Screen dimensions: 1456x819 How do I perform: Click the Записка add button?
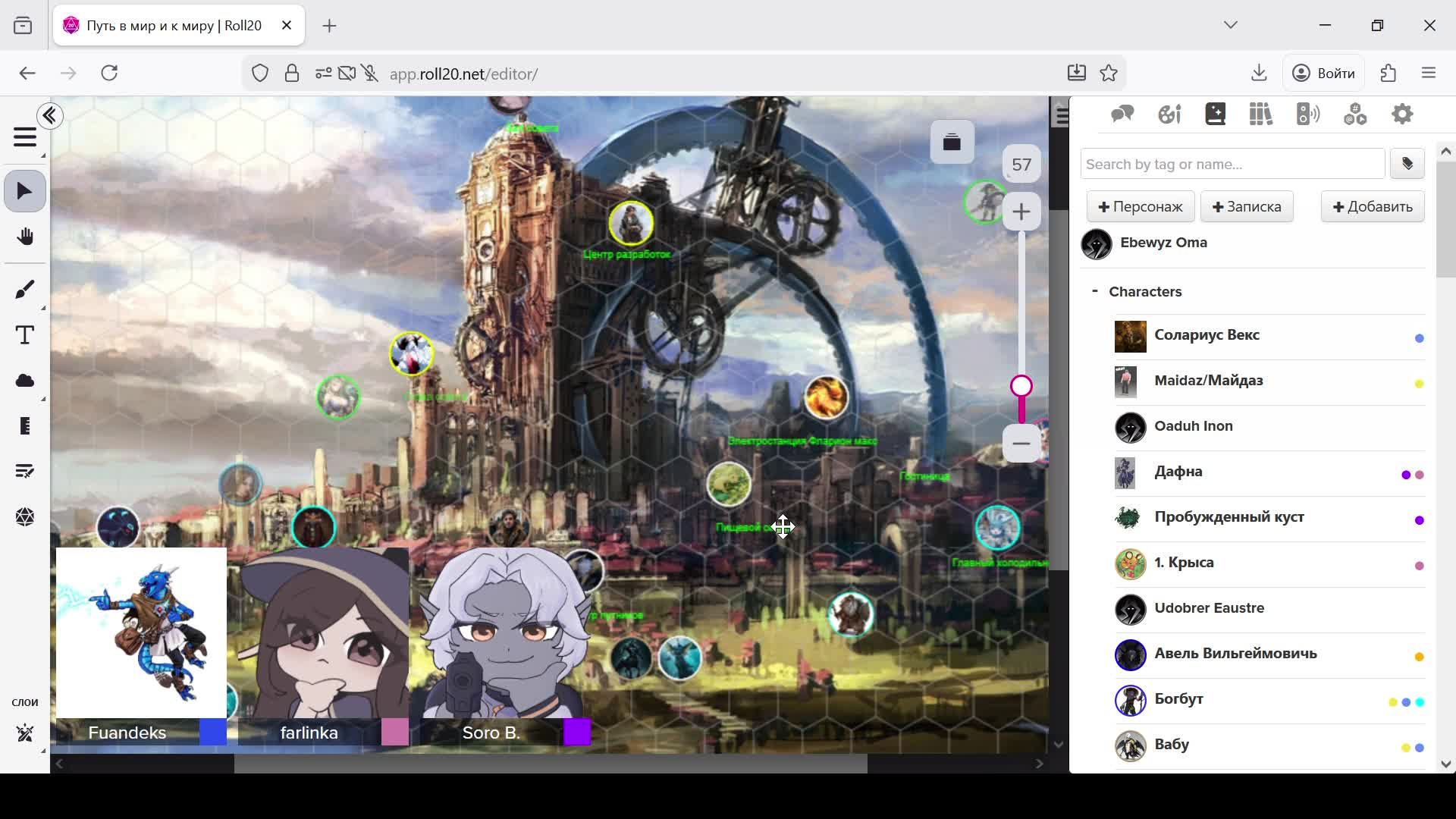(1247, 207)
